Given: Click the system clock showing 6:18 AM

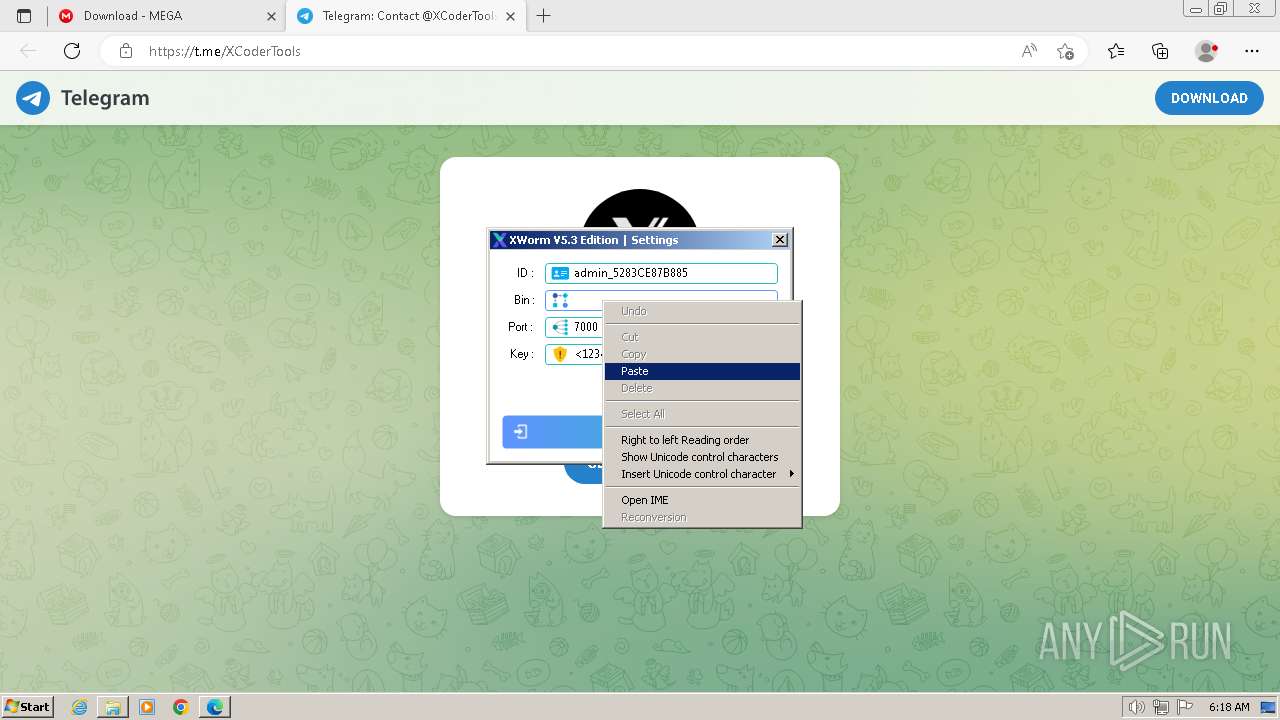Looking at the screenshot, I should (x=1229, y=707).
